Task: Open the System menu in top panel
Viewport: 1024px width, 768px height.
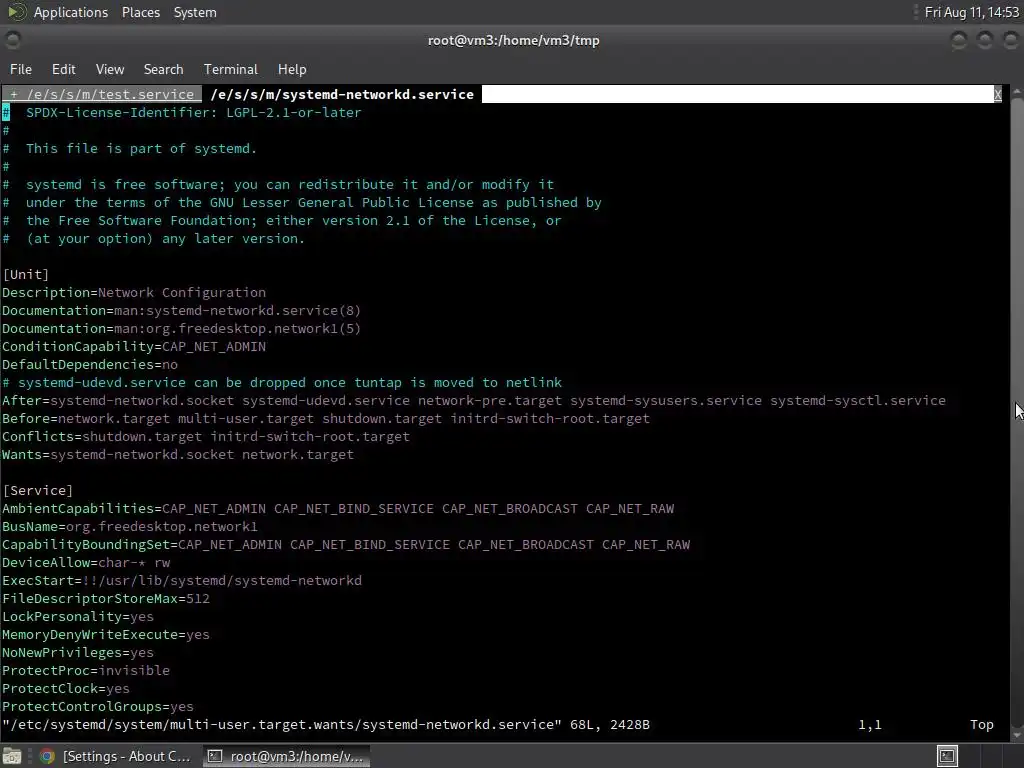Action: click(195, 12)
